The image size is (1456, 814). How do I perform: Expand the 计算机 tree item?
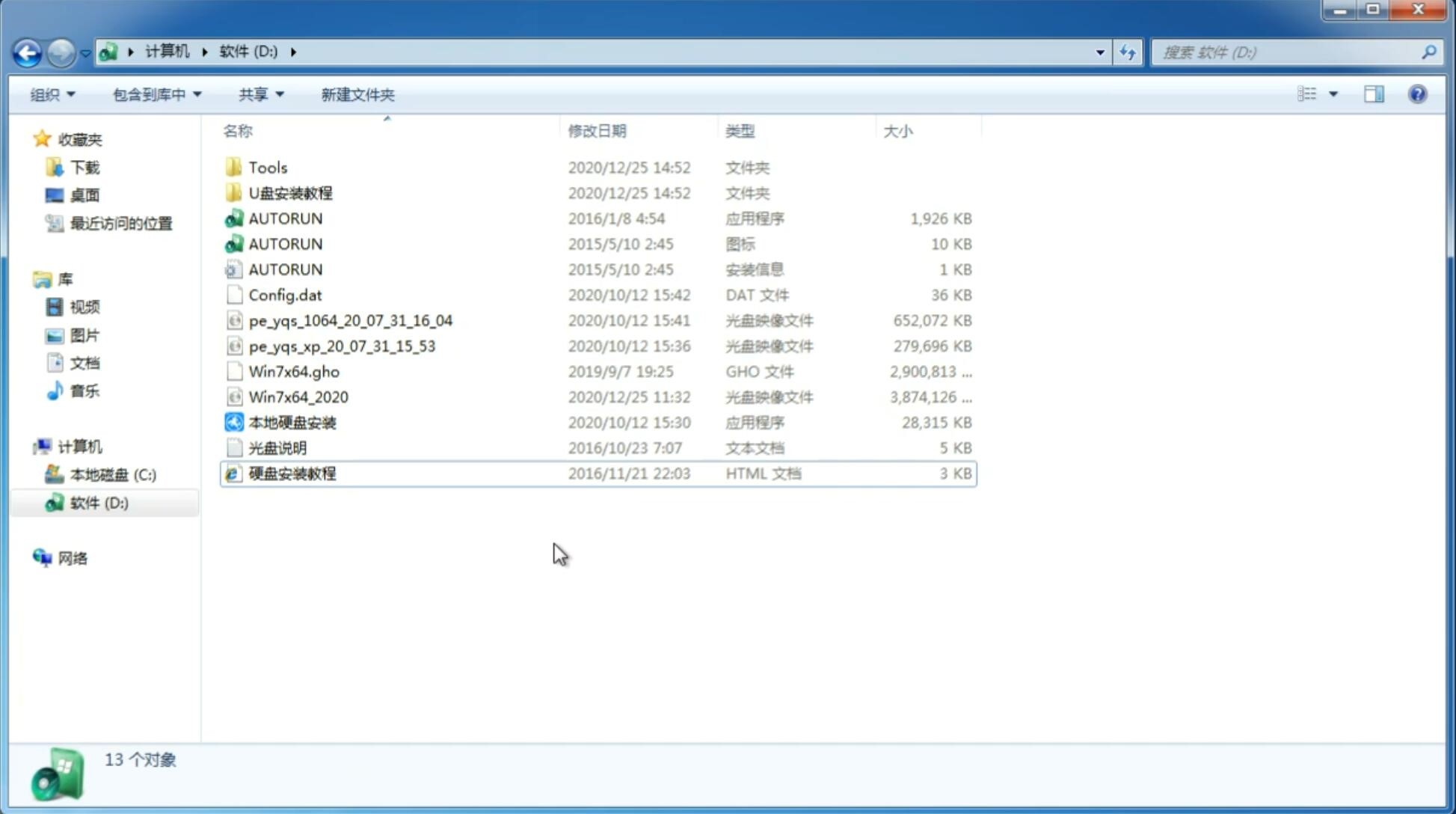pos(30,446)
